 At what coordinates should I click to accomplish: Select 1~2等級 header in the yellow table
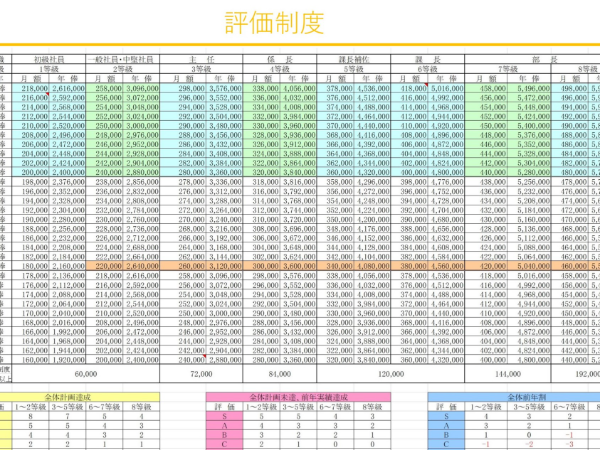pyautogui.click(x=30, y=407)
